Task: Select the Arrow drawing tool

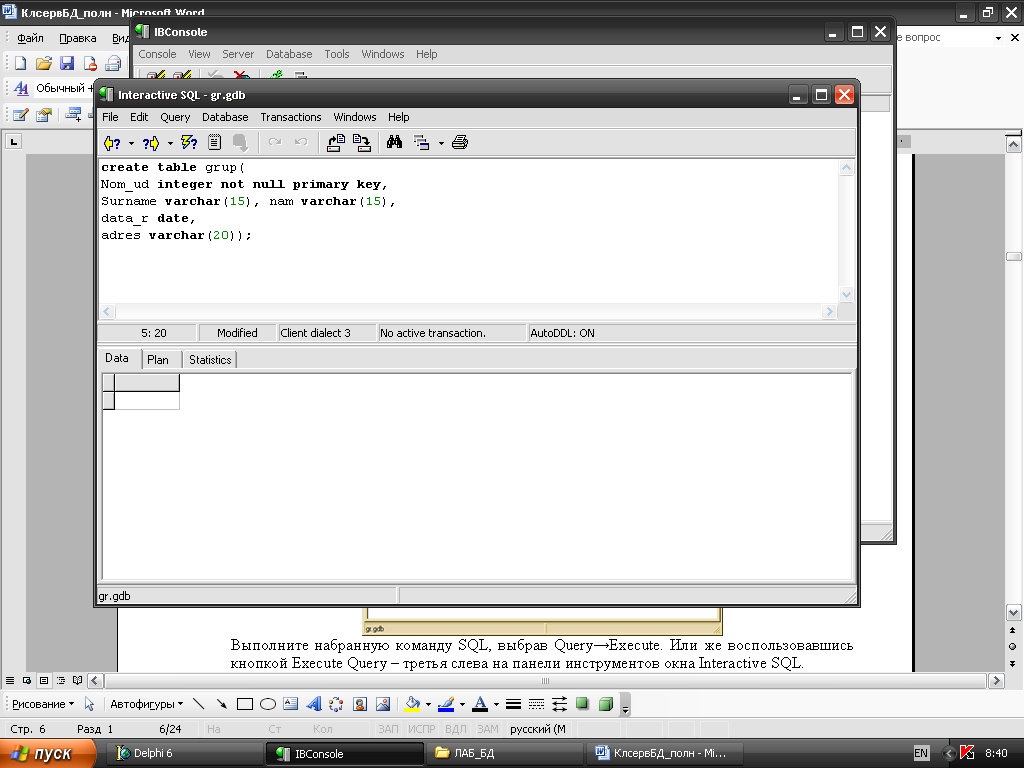Action: (222, 704)
